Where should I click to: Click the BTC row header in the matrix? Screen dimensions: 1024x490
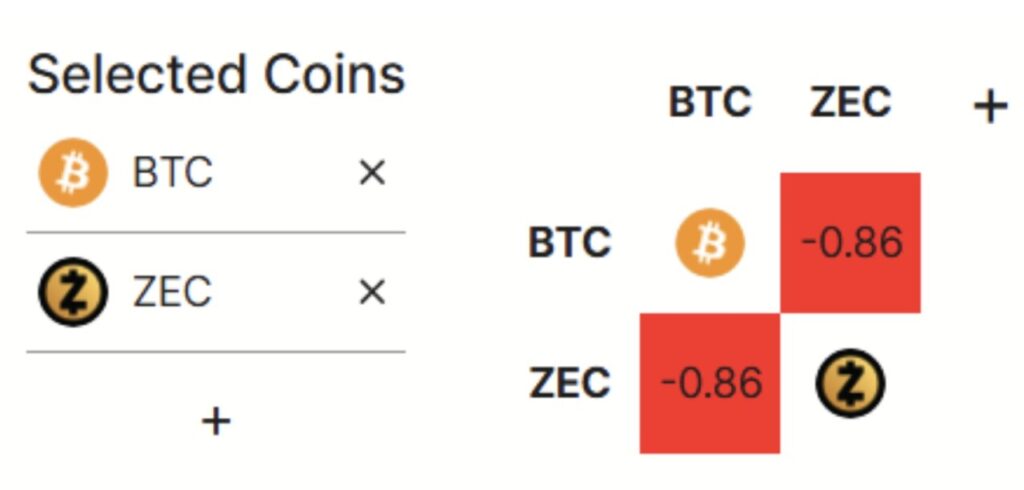pos(569,243)
